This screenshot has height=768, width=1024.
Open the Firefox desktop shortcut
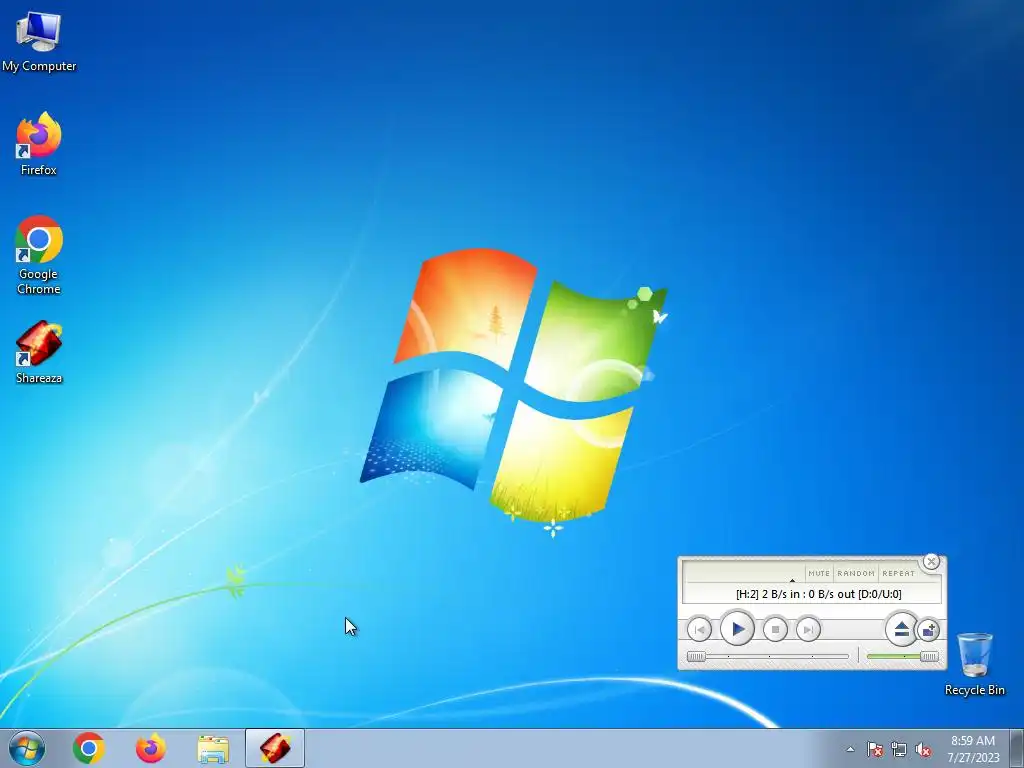[39, 144]
